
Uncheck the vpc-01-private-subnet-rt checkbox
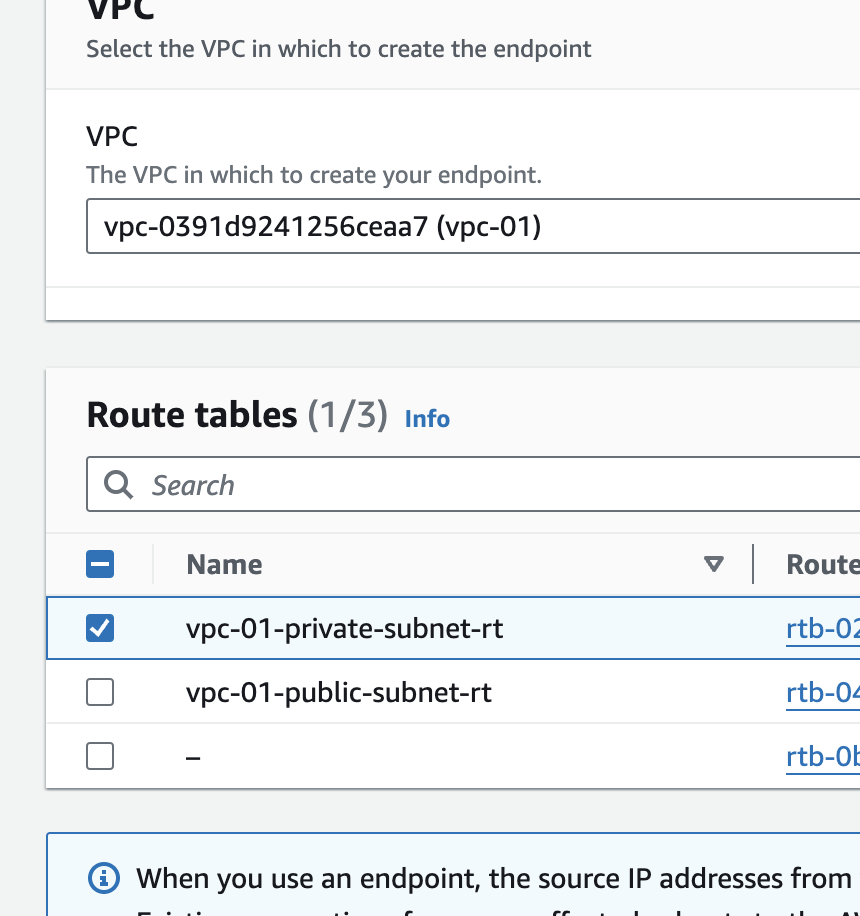100,628
